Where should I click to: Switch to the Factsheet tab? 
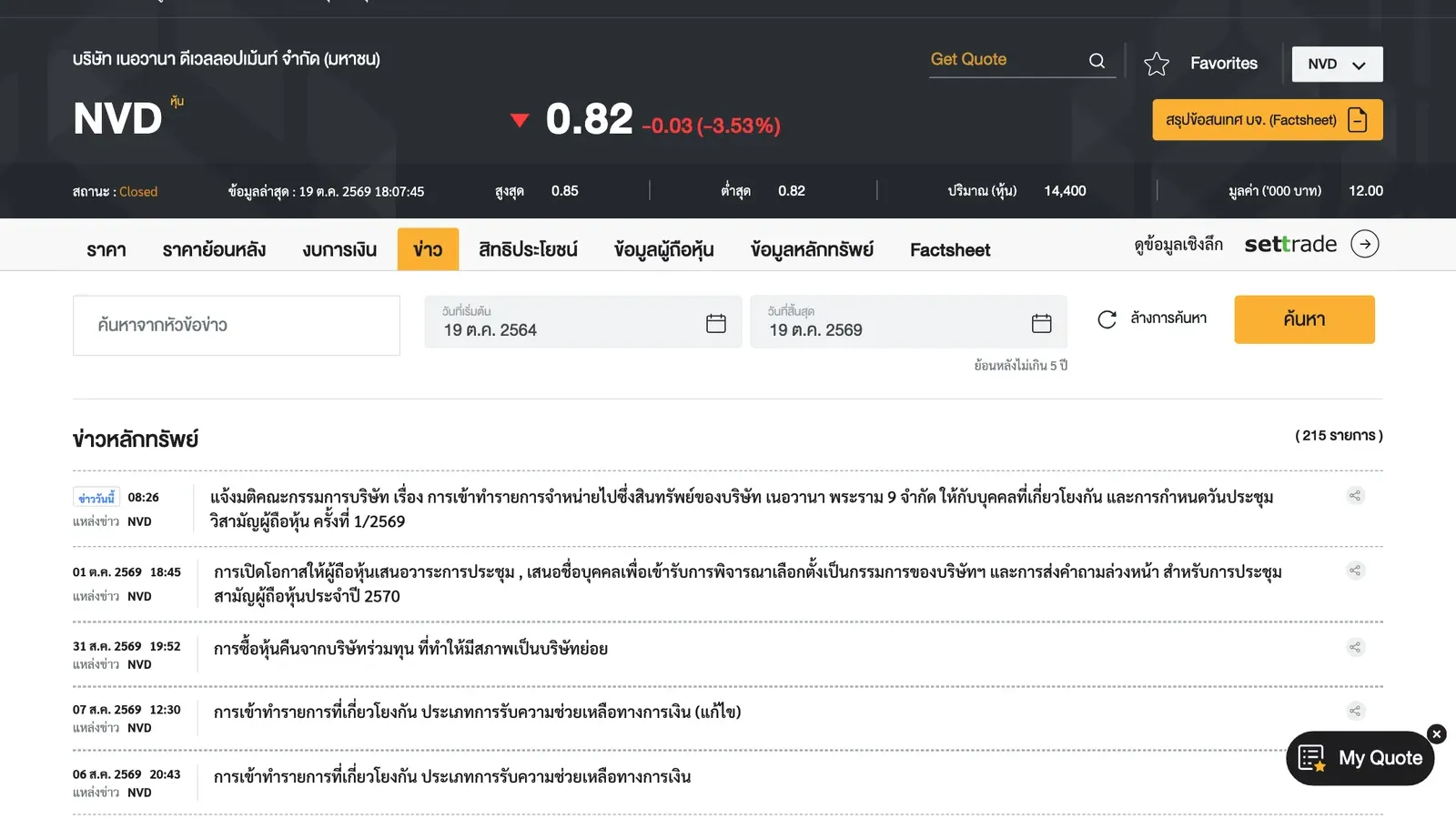(950, 249)
